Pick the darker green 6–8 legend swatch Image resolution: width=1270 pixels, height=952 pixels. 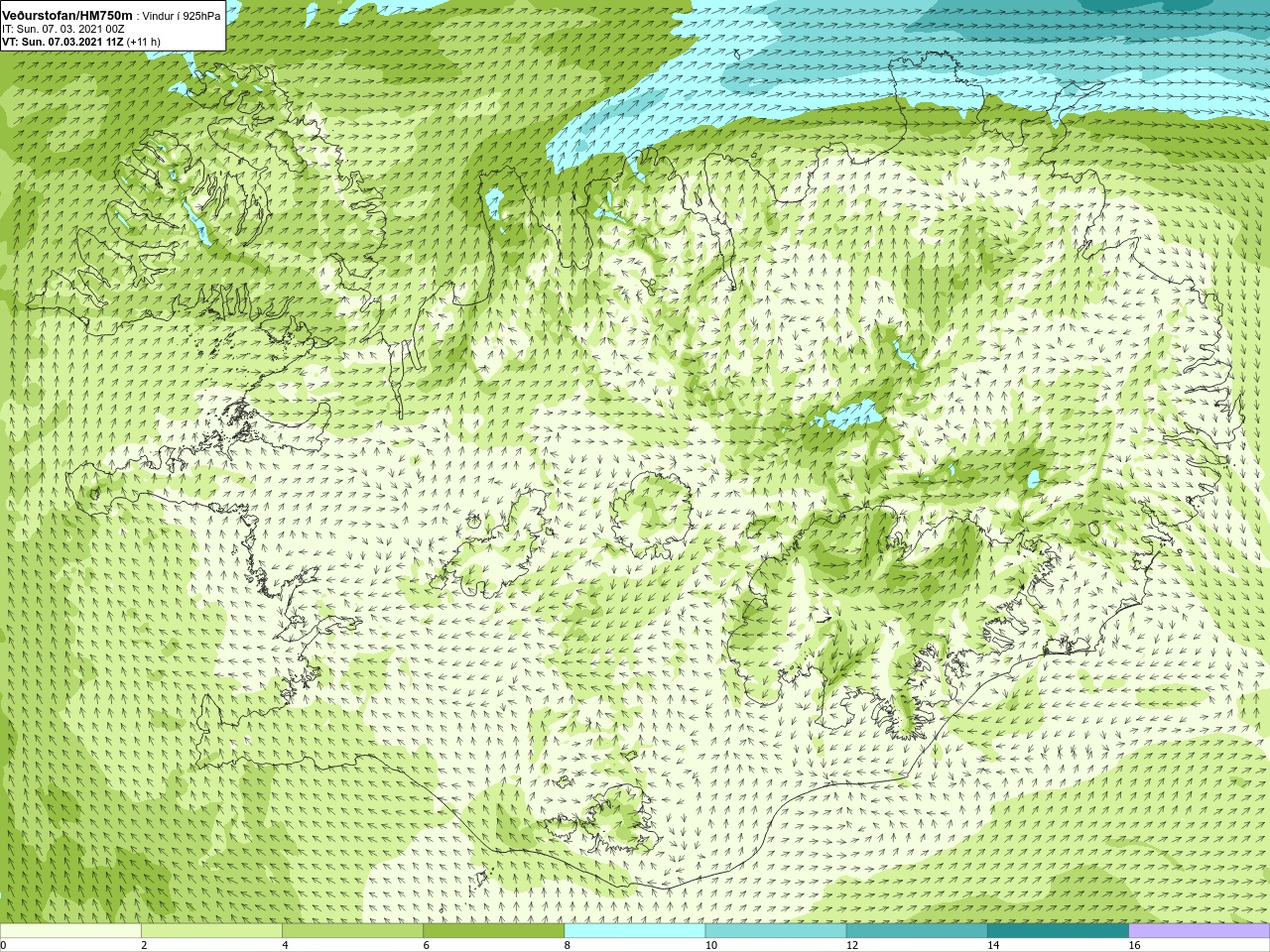point(494,931)
